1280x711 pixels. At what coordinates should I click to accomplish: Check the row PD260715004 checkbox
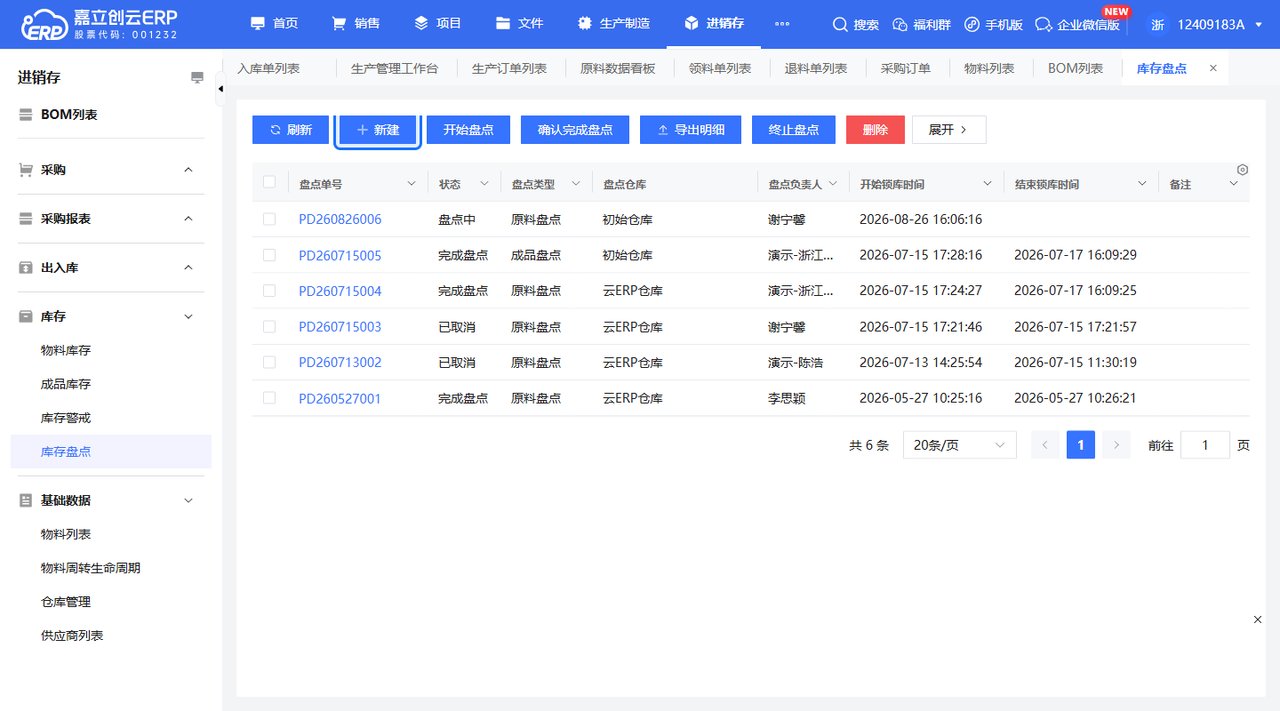coord(269,291)
